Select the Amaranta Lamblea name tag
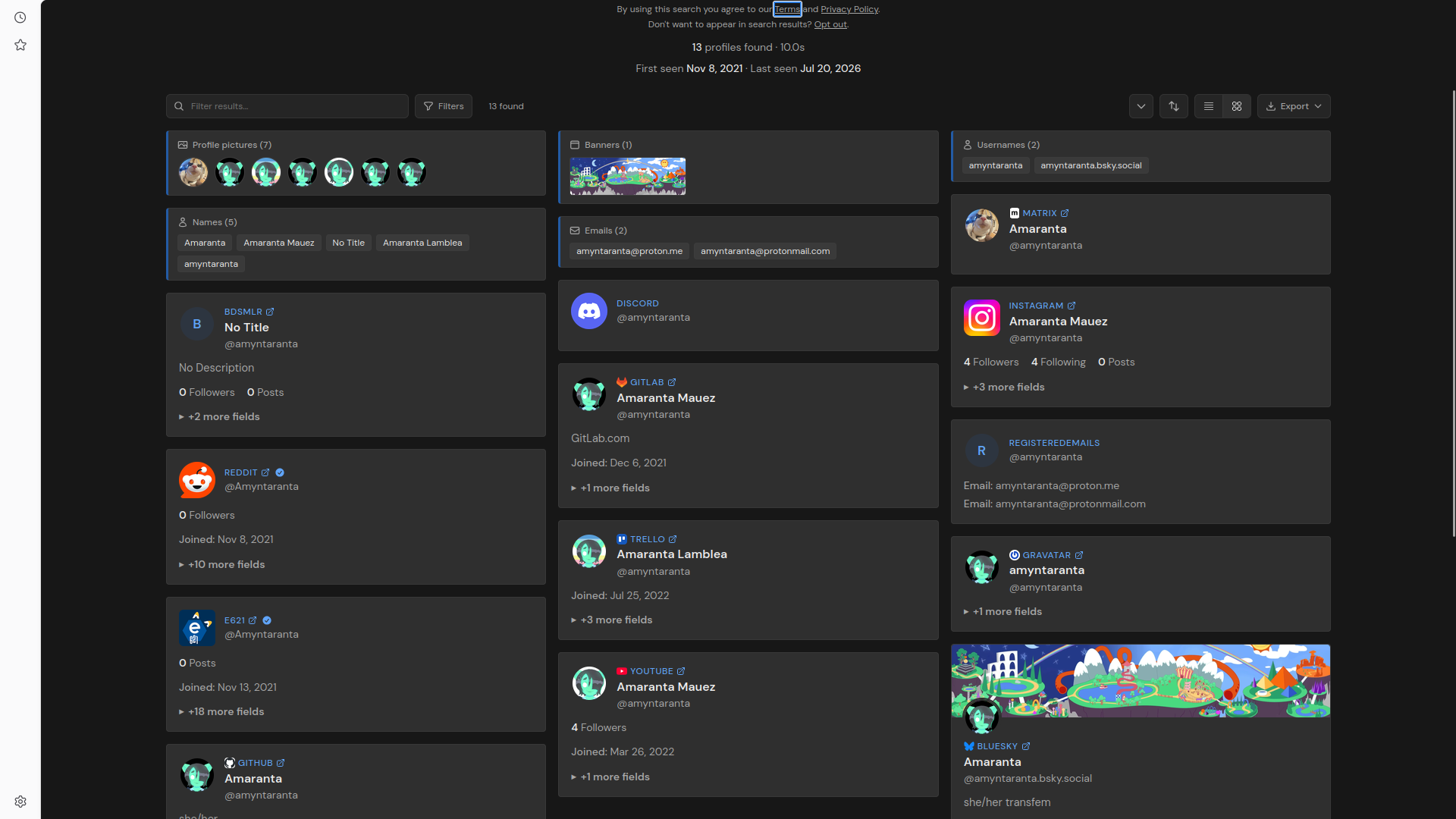 (422, 243)
